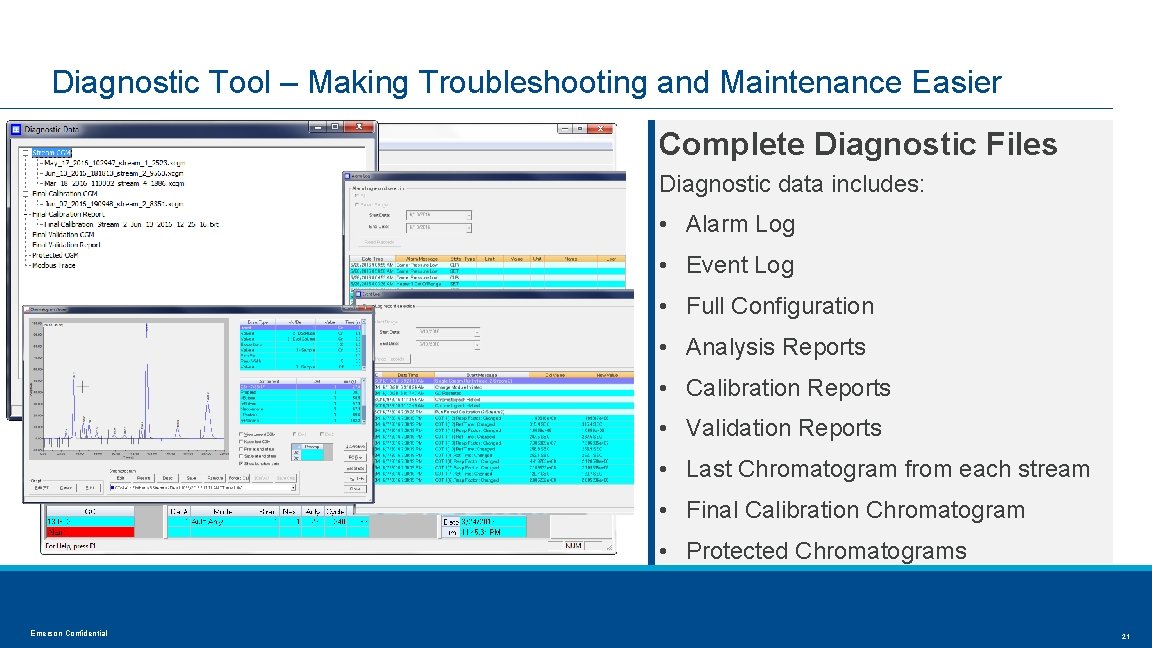Select the Protected CGM node
This screenshot has width=1152, height=648.
(x=55, y=255)
